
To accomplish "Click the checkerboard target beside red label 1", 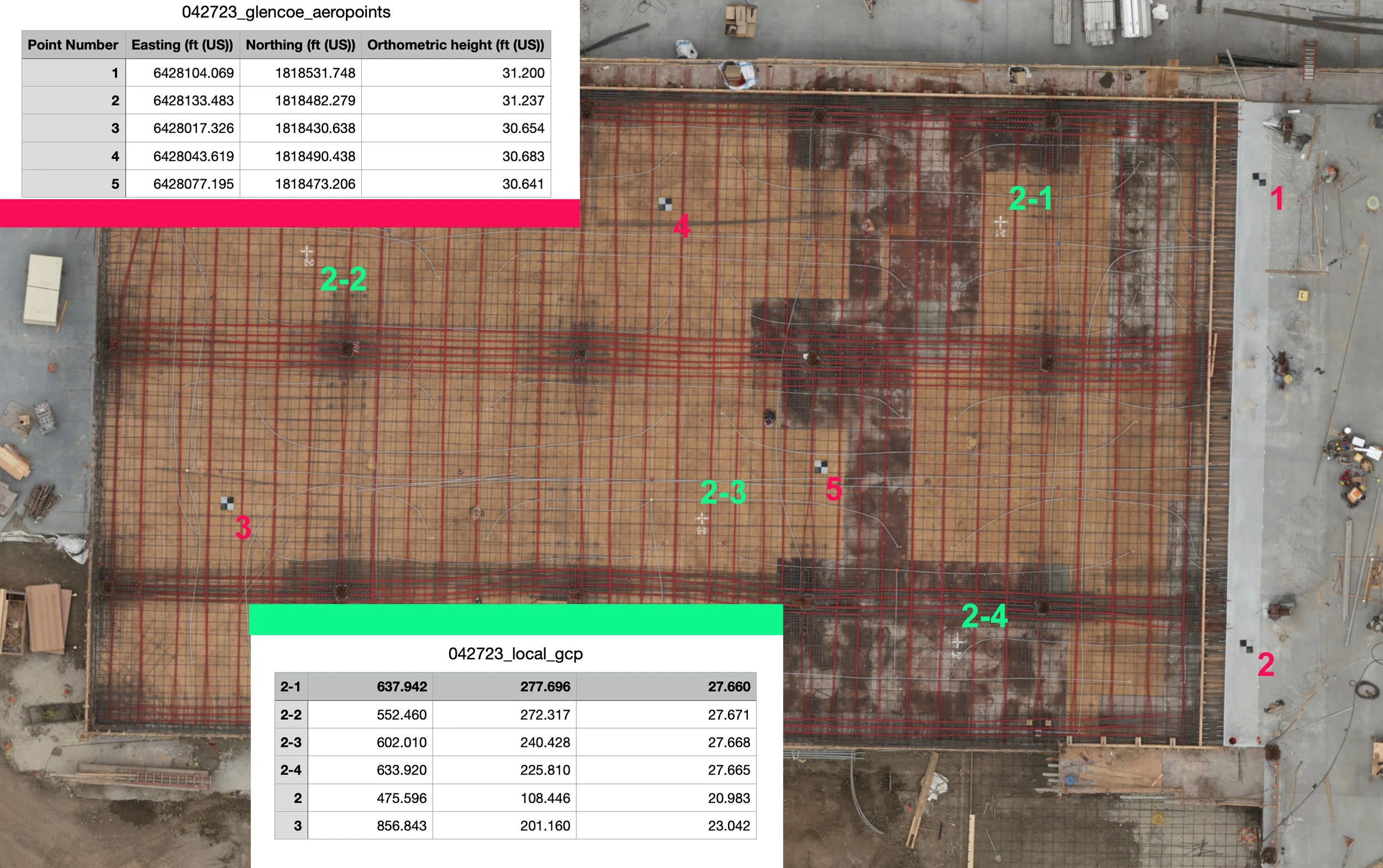I will point(1259,179).
